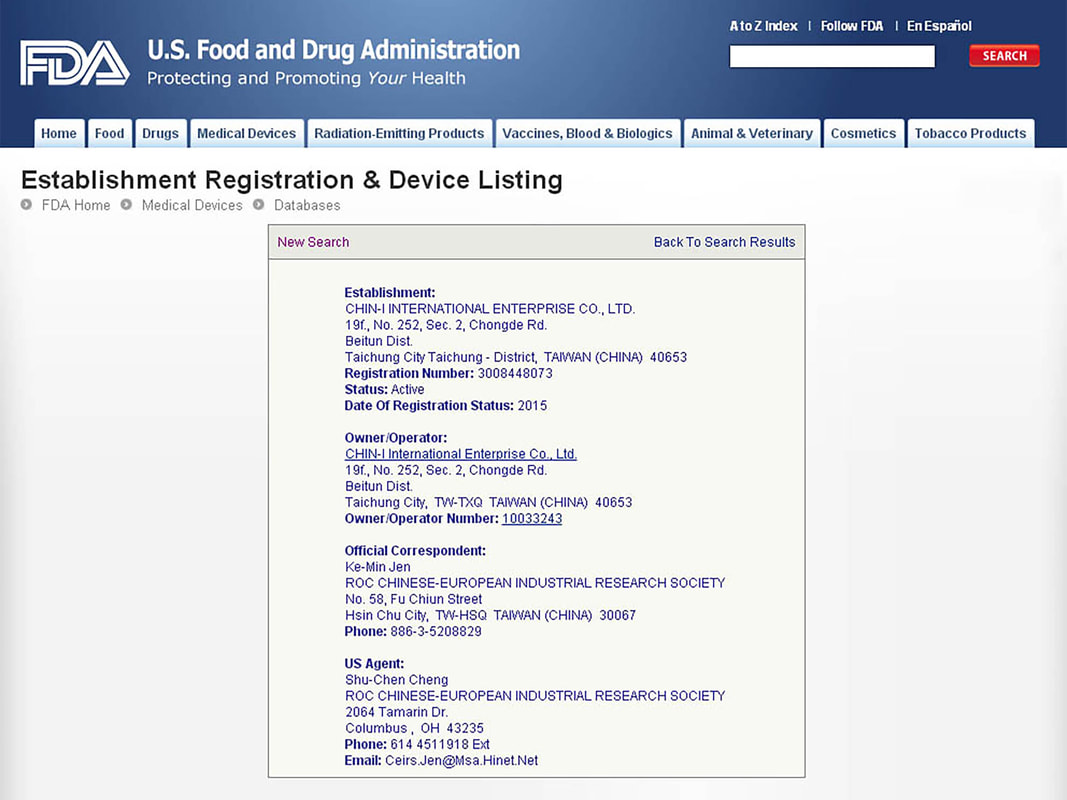Viewport: 1067px width, 800px height.
Task: Open Radiation-Emitting Products tab
Action: click(399, 133)
